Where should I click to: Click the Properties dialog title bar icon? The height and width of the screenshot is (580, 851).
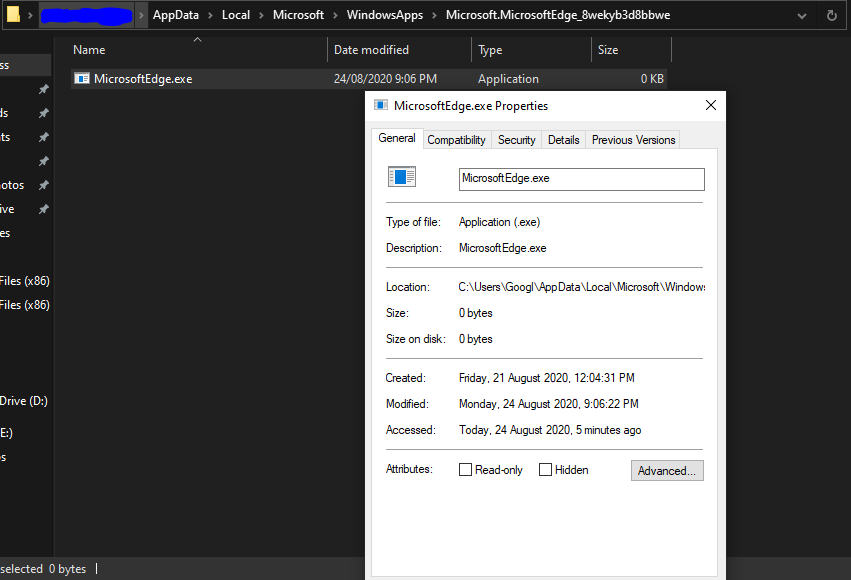(381, 105)
